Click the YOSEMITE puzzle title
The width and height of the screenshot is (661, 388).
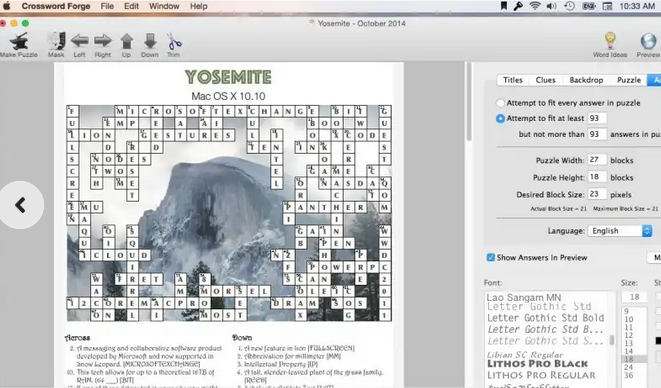click(x=228, y=77)
